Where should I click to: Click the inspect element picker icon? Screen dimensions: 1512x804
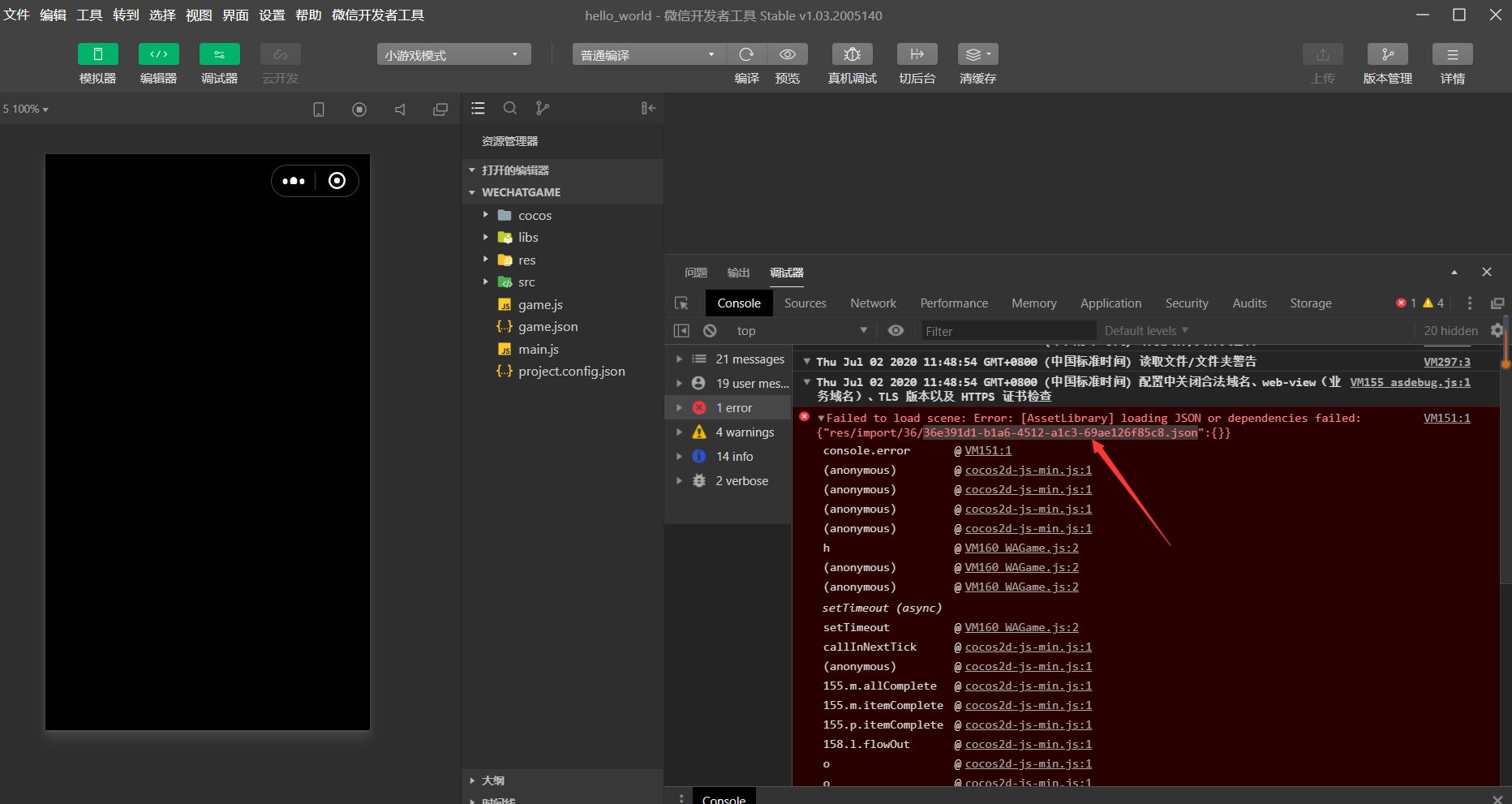tap(681, 303)
